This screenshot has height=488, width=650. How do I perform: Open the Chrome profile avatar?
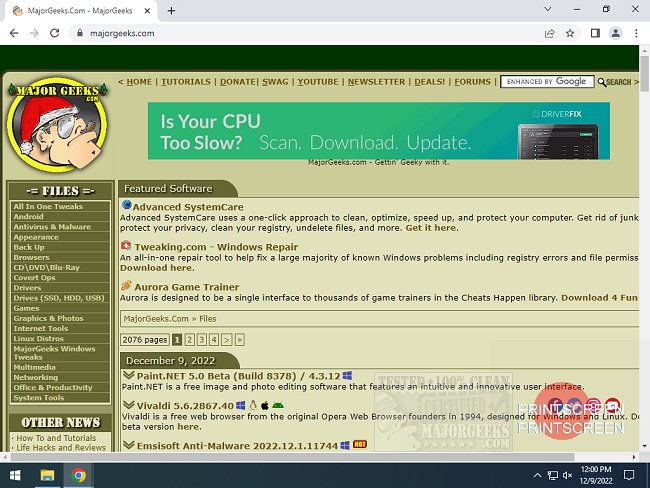(x=616, y=33)
